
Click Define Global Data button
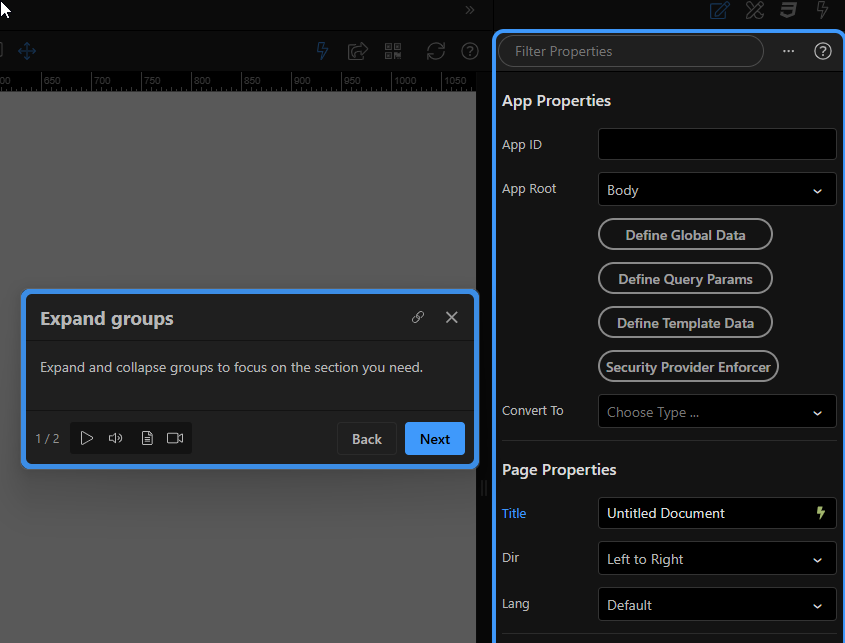click(685, 234)
